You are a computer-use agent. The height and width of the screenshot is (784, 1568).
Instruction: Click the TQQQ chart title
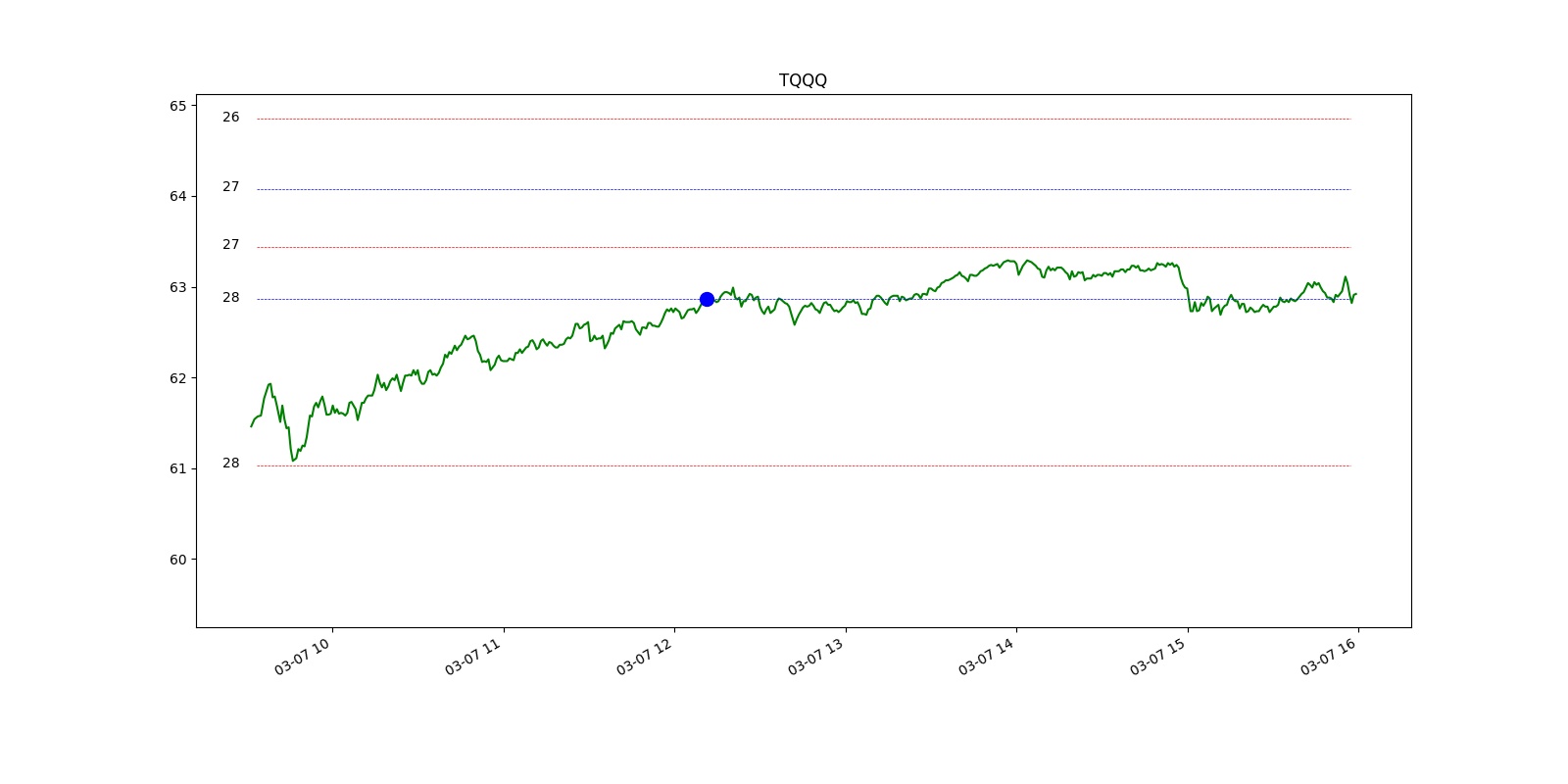803,80
